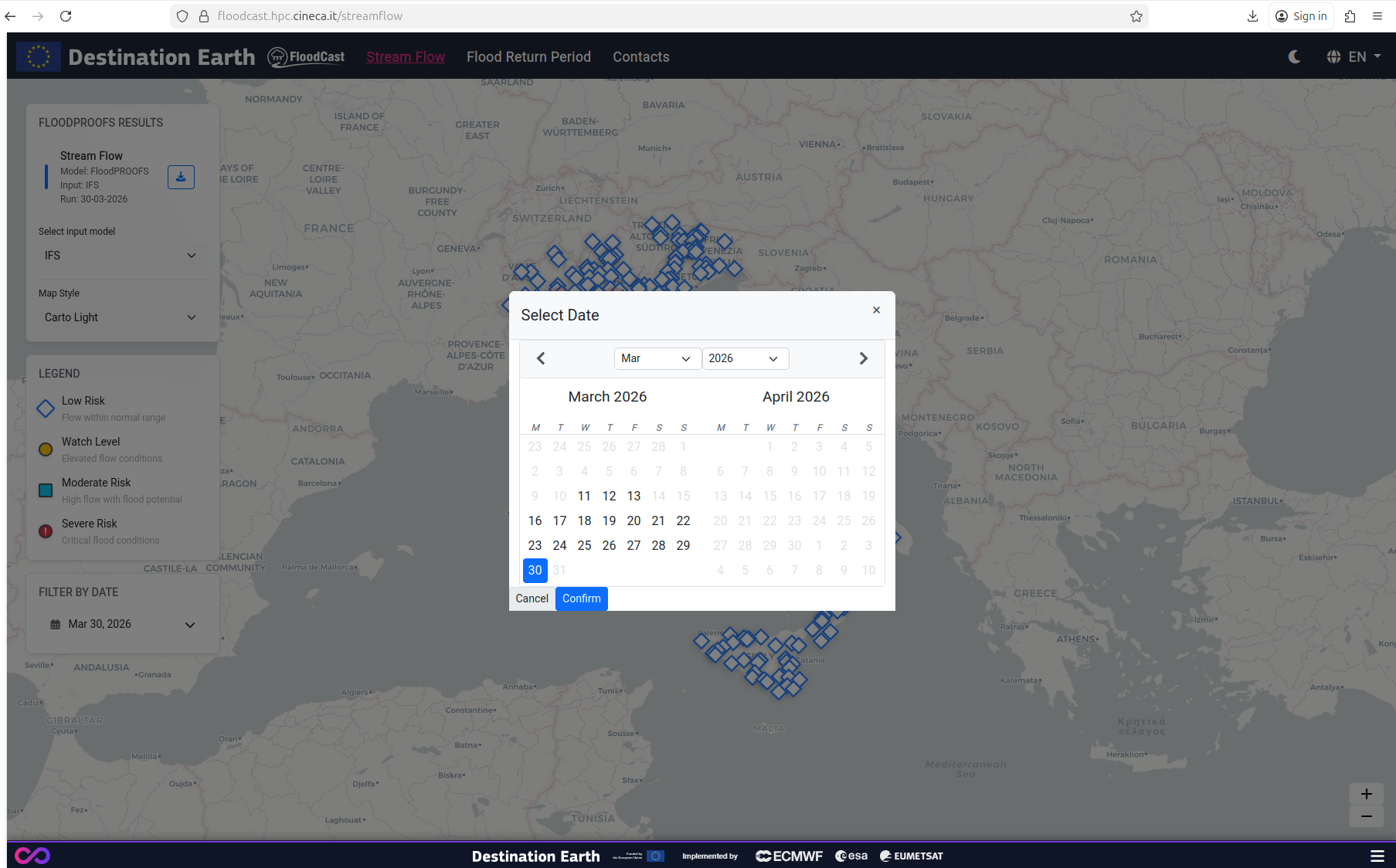
Task: Click 'Run: 30-03-2026' text
Action: 93,199
